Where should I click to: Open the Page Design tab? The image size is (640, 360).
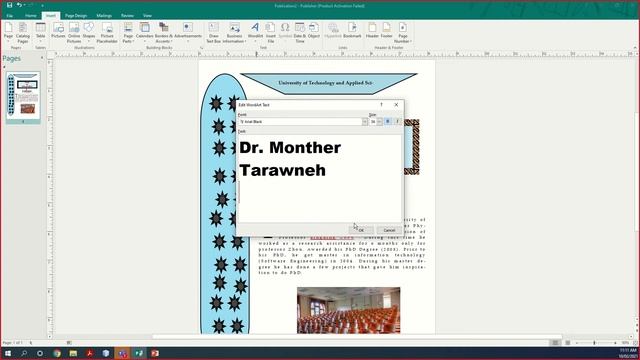pyautogui.click(x=76, y=16)
